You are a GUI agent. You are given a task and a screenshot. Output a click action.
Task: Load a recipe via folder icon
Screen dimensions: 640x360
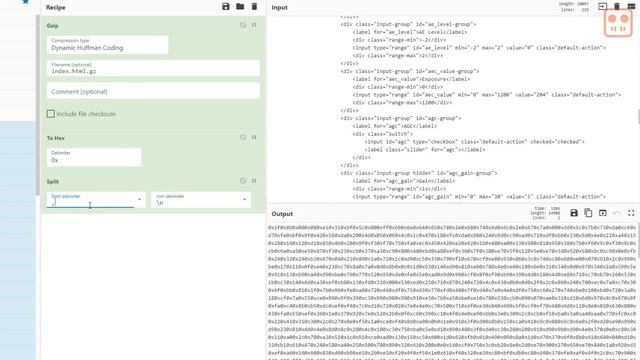click(x=240, y=7)
